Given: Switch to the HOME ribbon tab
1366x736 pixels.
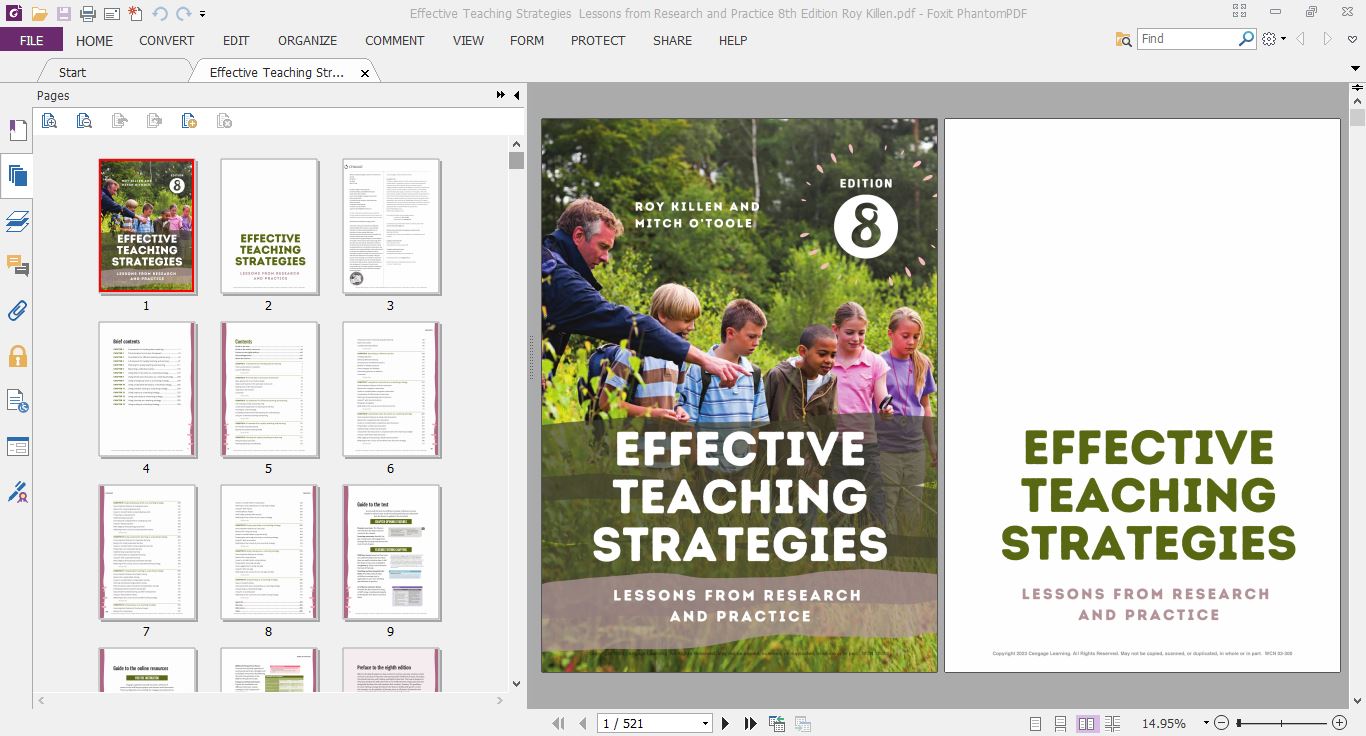Looking at the screenshot, I should pyautogui.click(x=95, y=41).
